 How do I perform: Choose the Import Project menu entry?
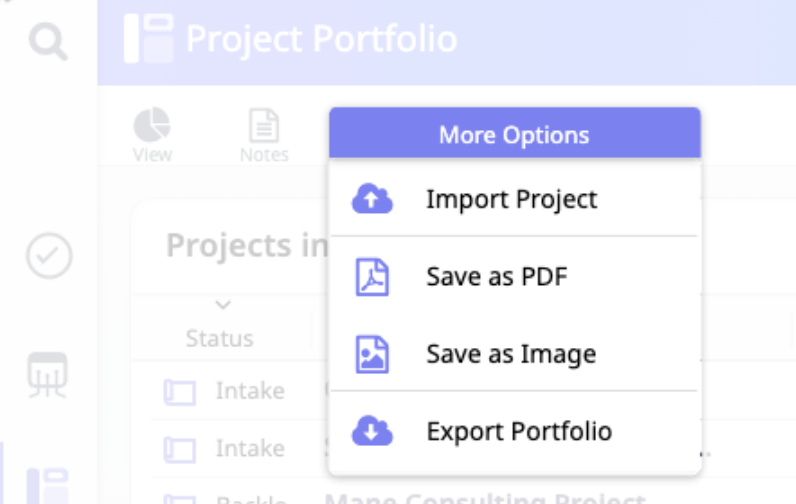pyautogui.click(x=511, y=199)
